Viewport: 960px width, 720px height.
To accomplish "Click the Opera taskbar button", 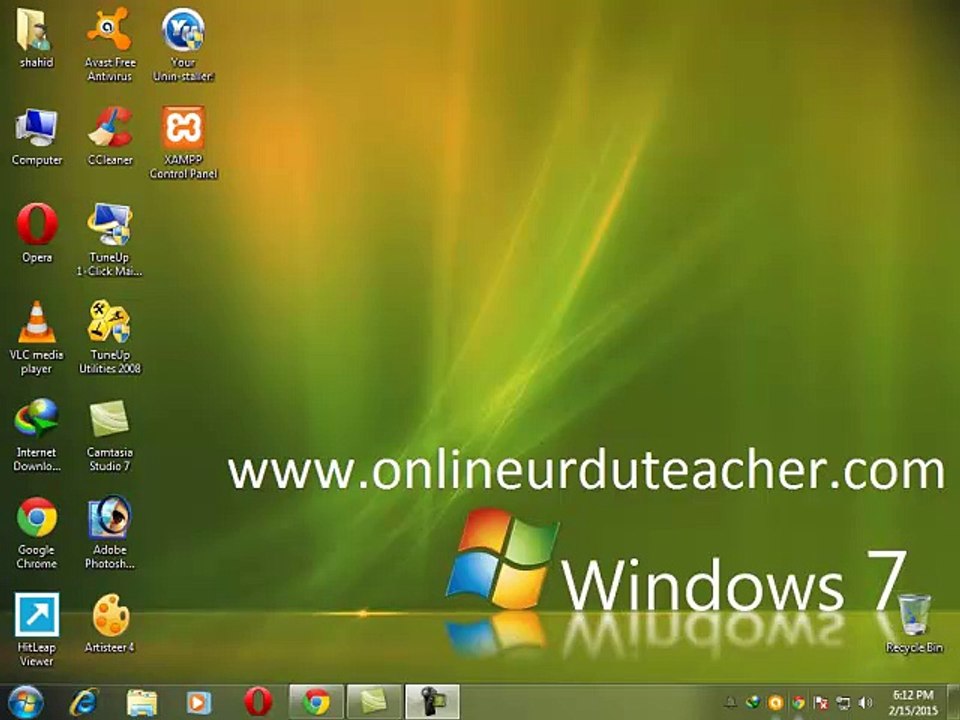I will (258, 702).
